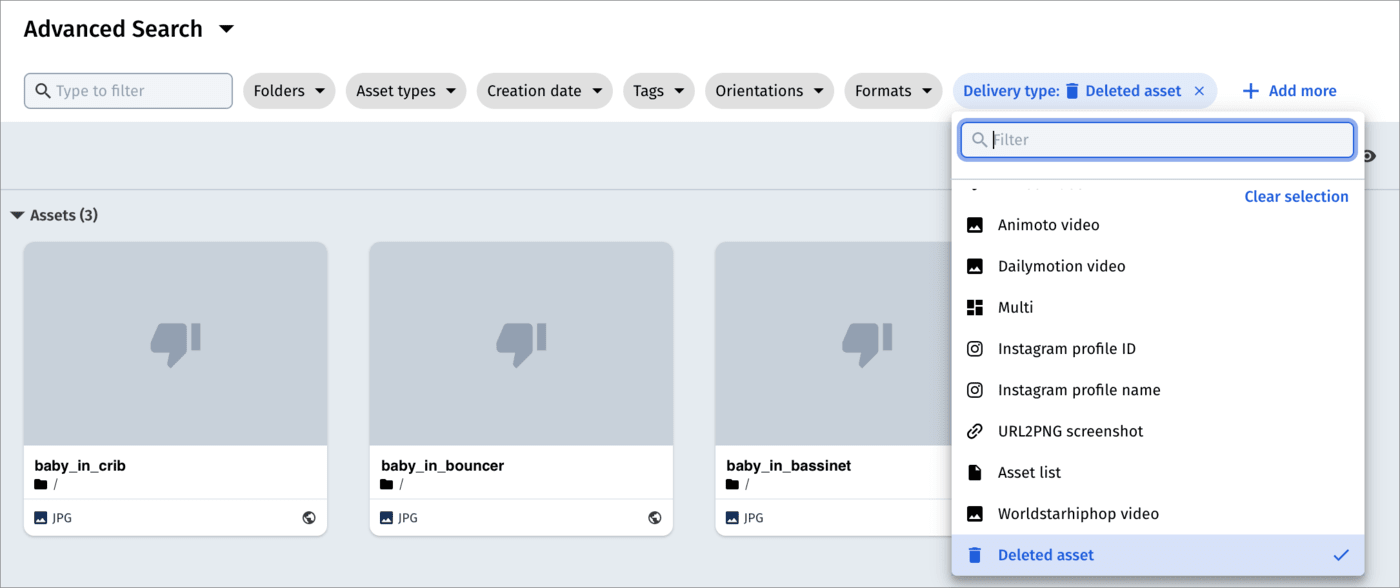
Task: Select the Multi grid icon
Action: point(975,308)
